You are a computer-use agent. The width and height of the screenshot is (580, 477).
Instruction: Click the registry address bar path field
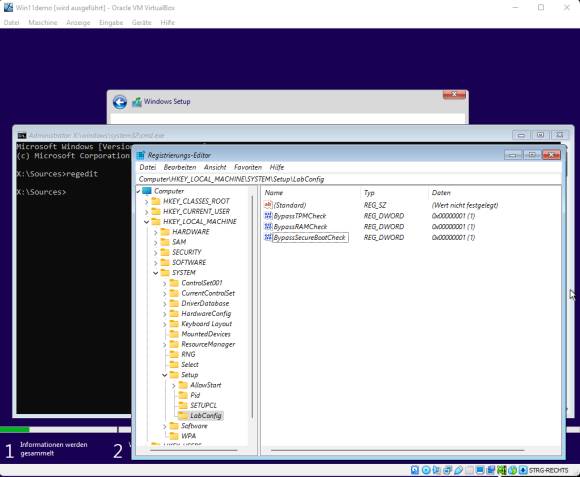349,179
